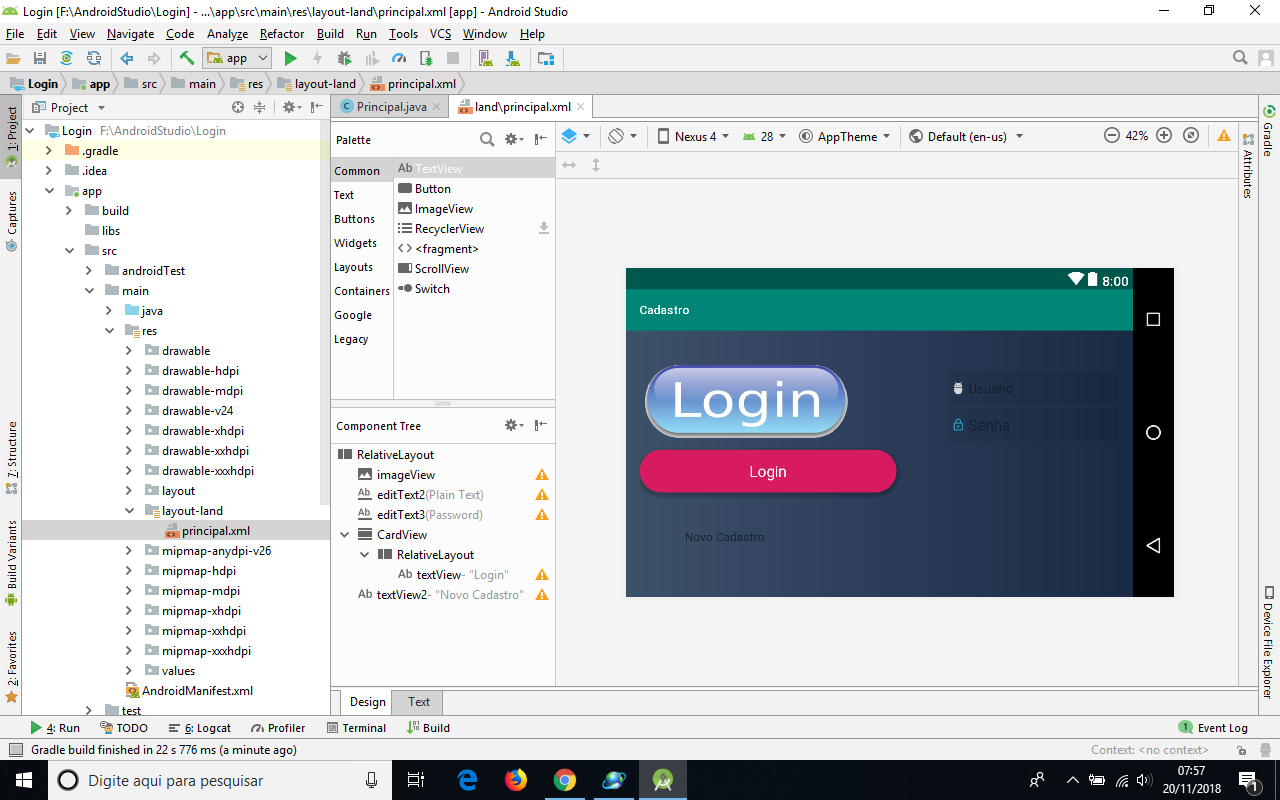Zoom to fit the design screen

(x=1191, y=136)
